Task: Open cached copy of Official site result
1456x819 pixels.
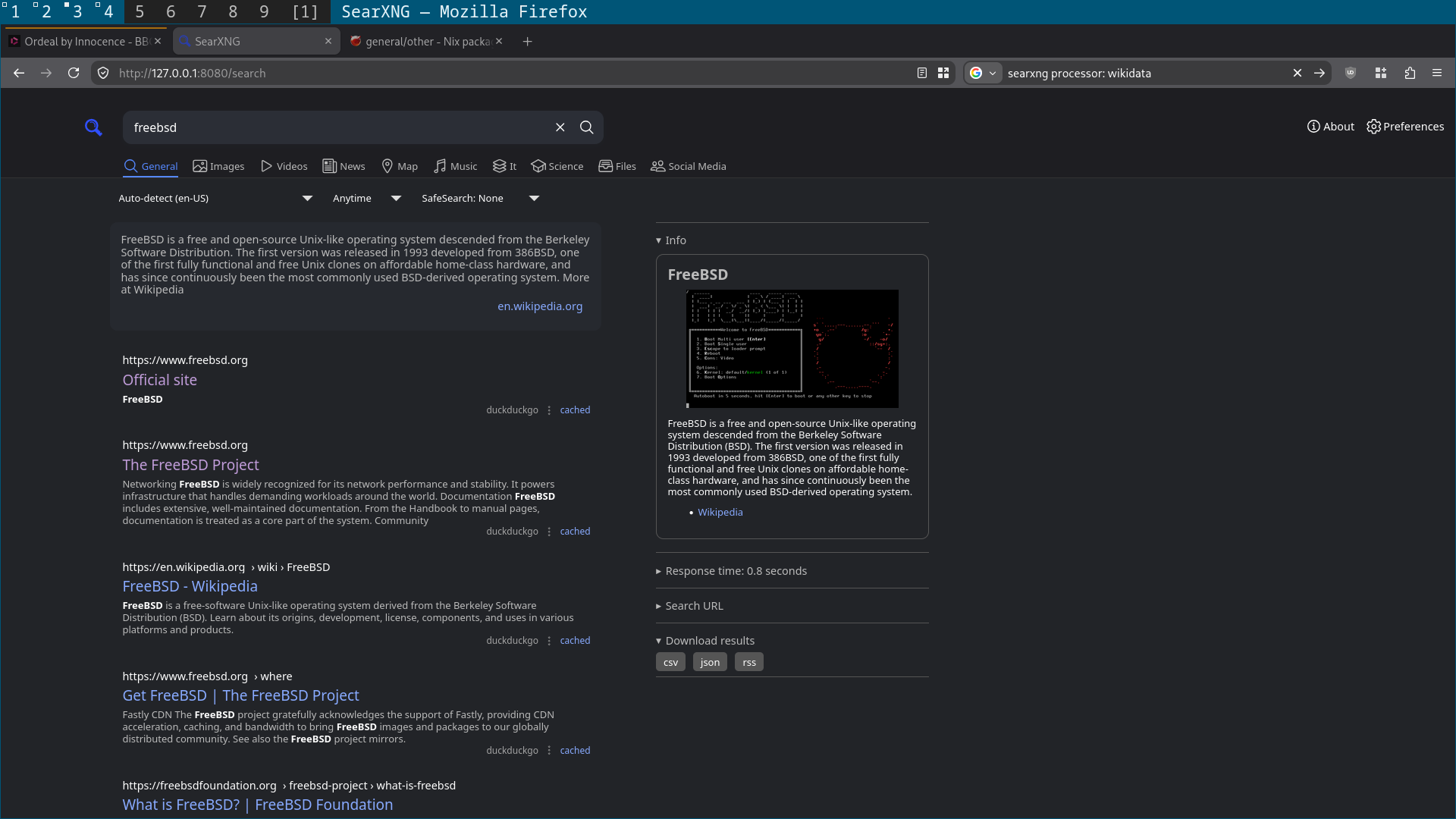Action: tap(575, 410)
